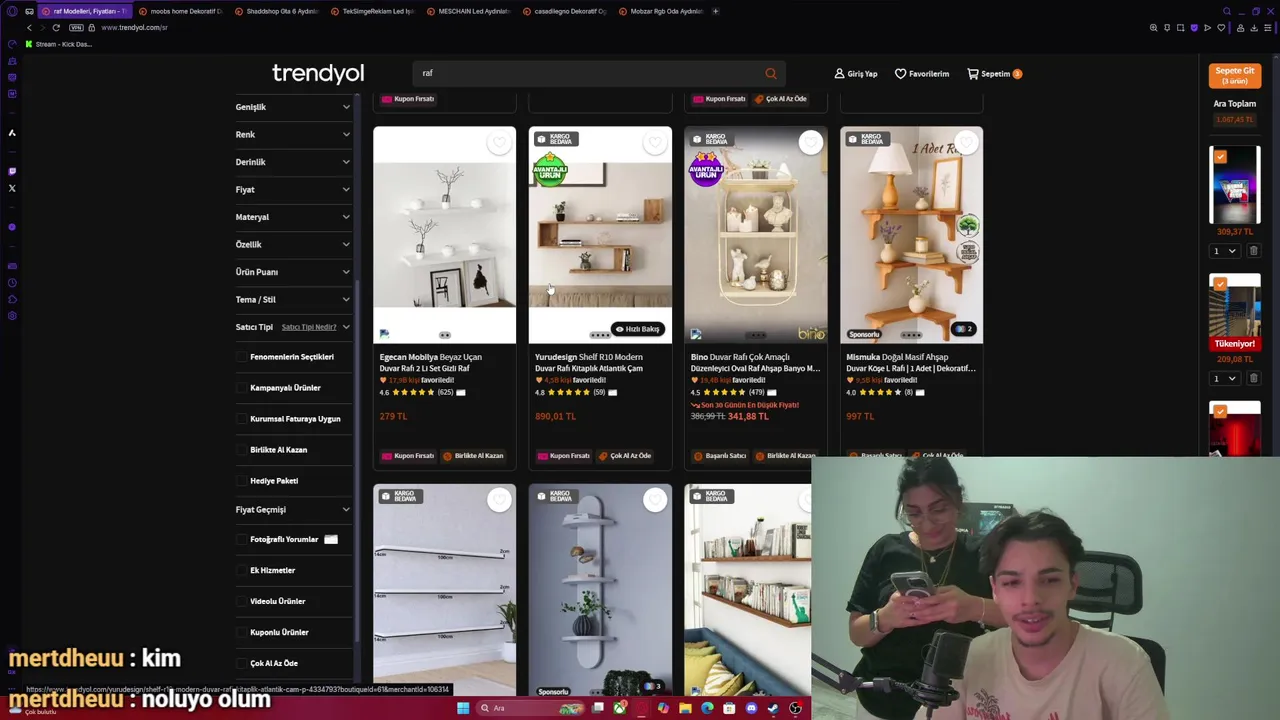The width and height of the screenshot is (1280, 720).
Task: Switch to Shaddshop tab
Action: [276, 11]
